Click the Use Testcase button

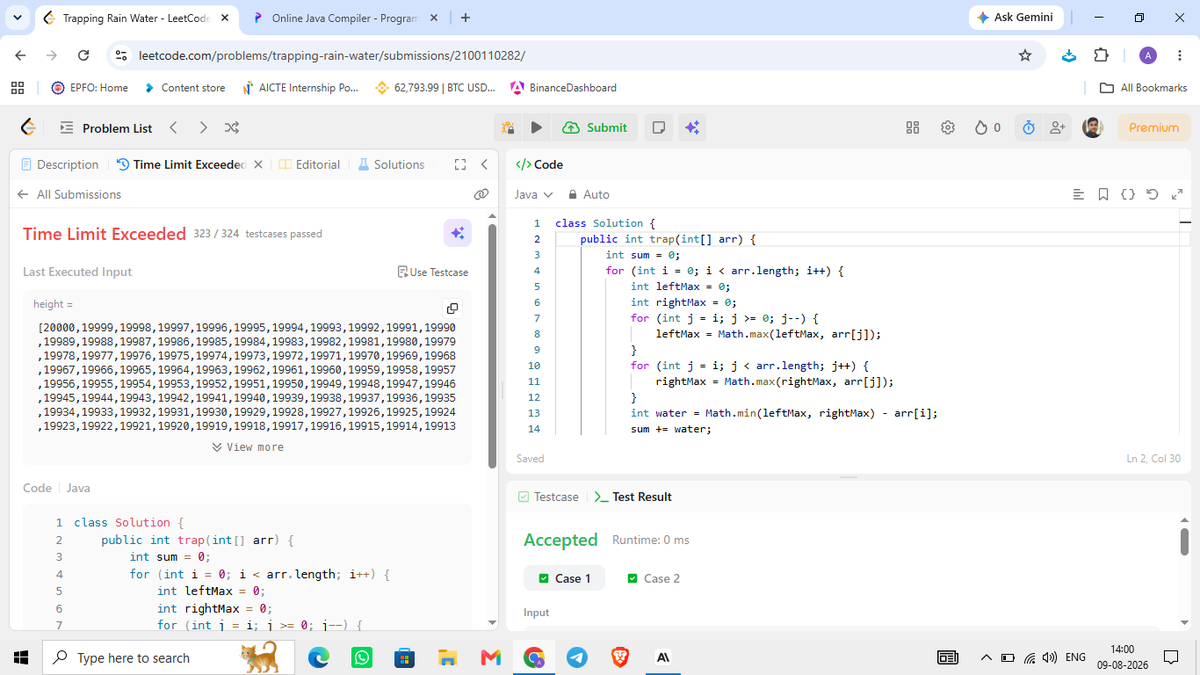coord(433,272)
